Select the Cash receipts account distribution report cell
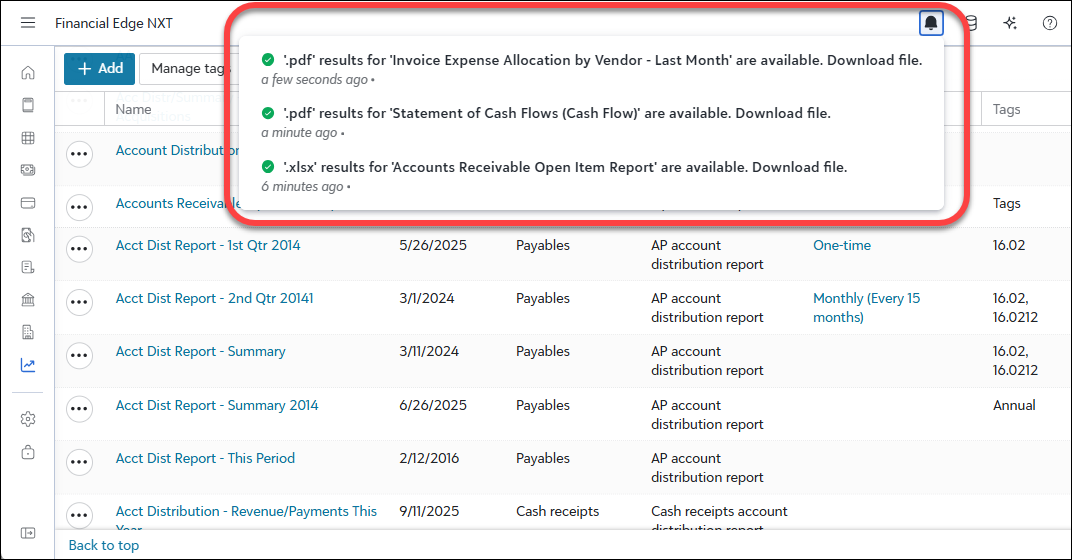This screenshot has width=1072, height=560. (x=719, y=518)
